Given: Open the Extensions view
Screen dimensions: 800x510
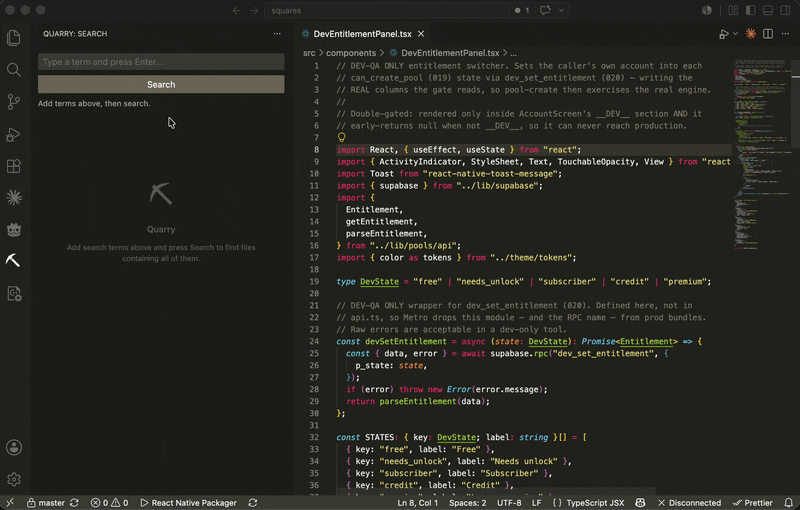Looking at the screenshot, I should 14,166.
